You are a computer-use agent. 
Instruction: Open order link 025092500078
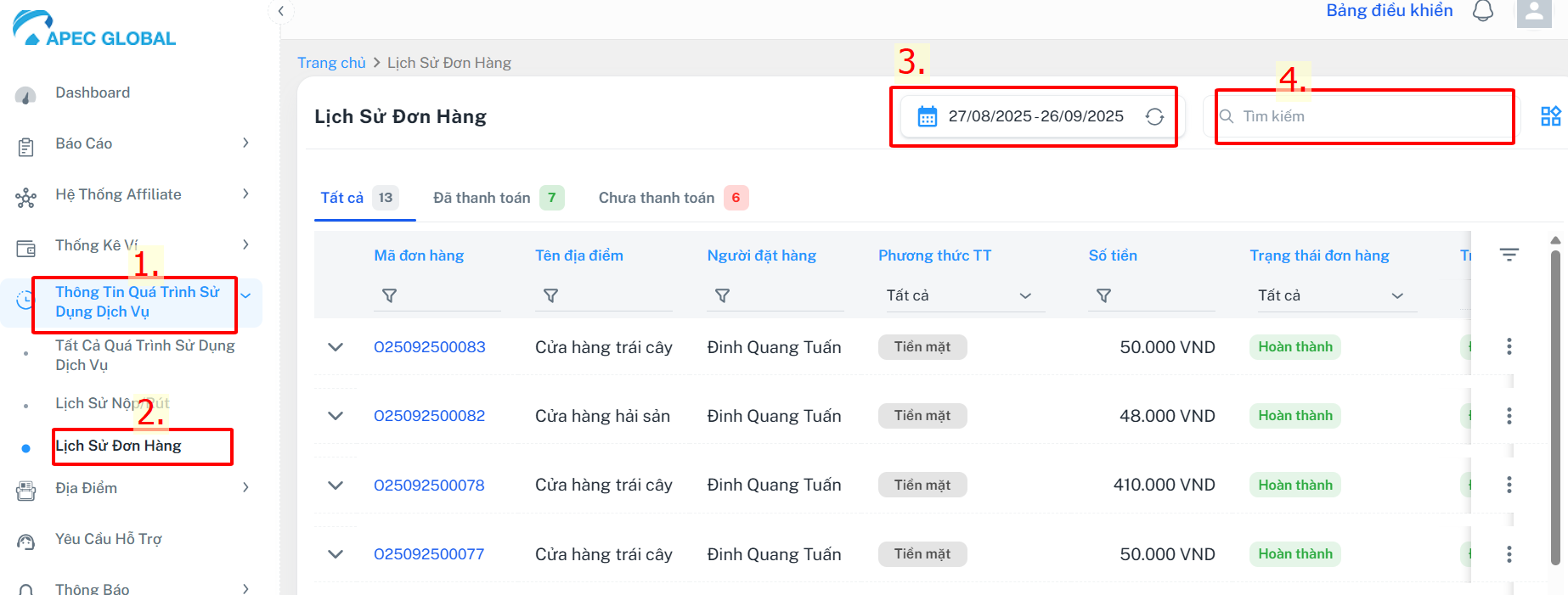point(429,486)
